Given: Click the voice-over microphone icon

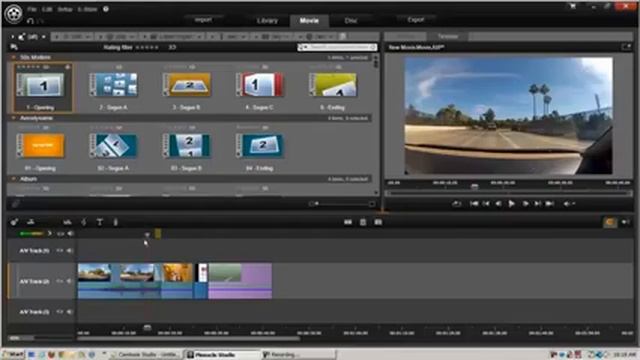Looking at the screenshot, I should coord(116,222).
